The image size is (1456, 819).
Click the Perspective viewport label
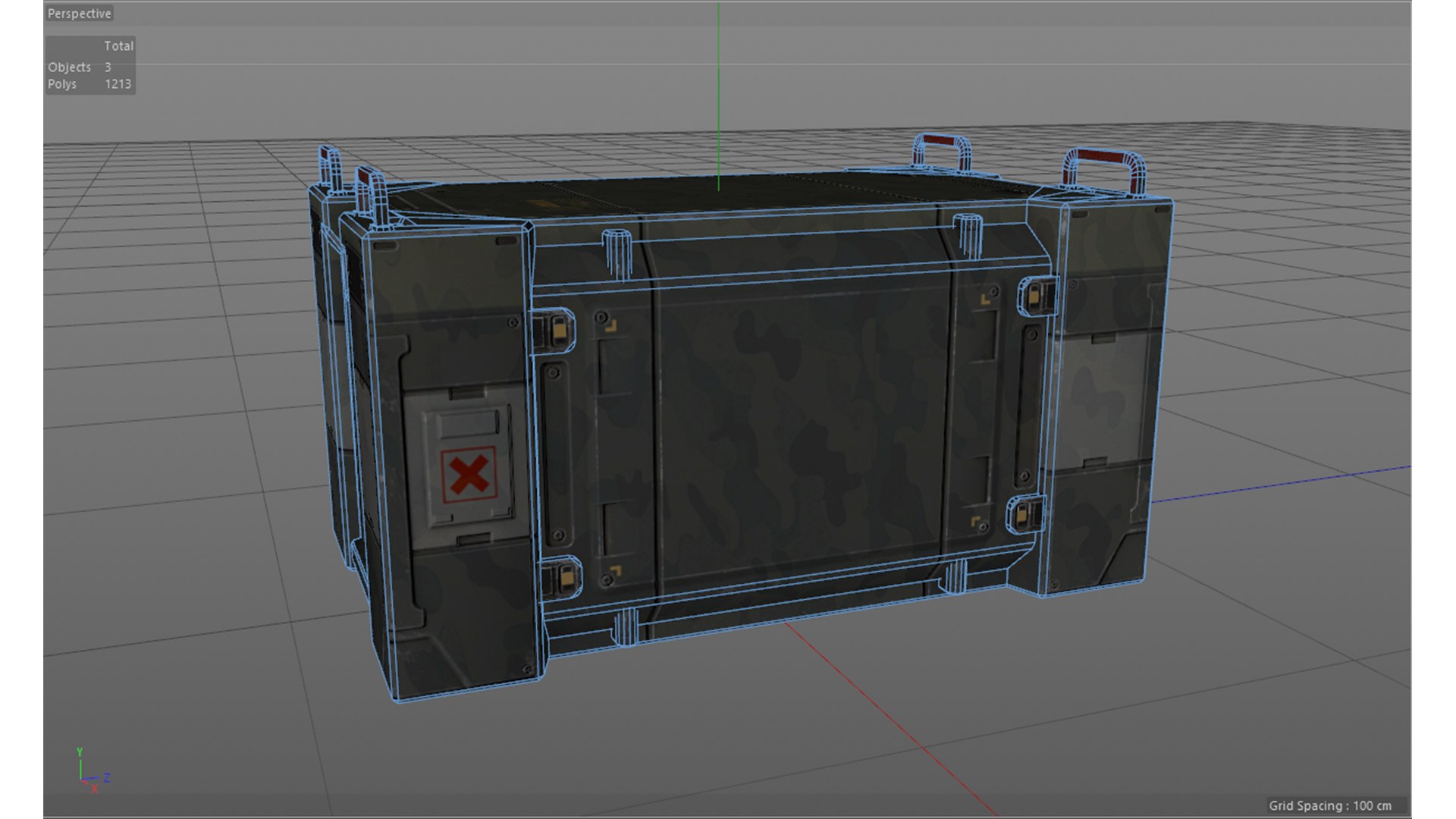point(79,14)
